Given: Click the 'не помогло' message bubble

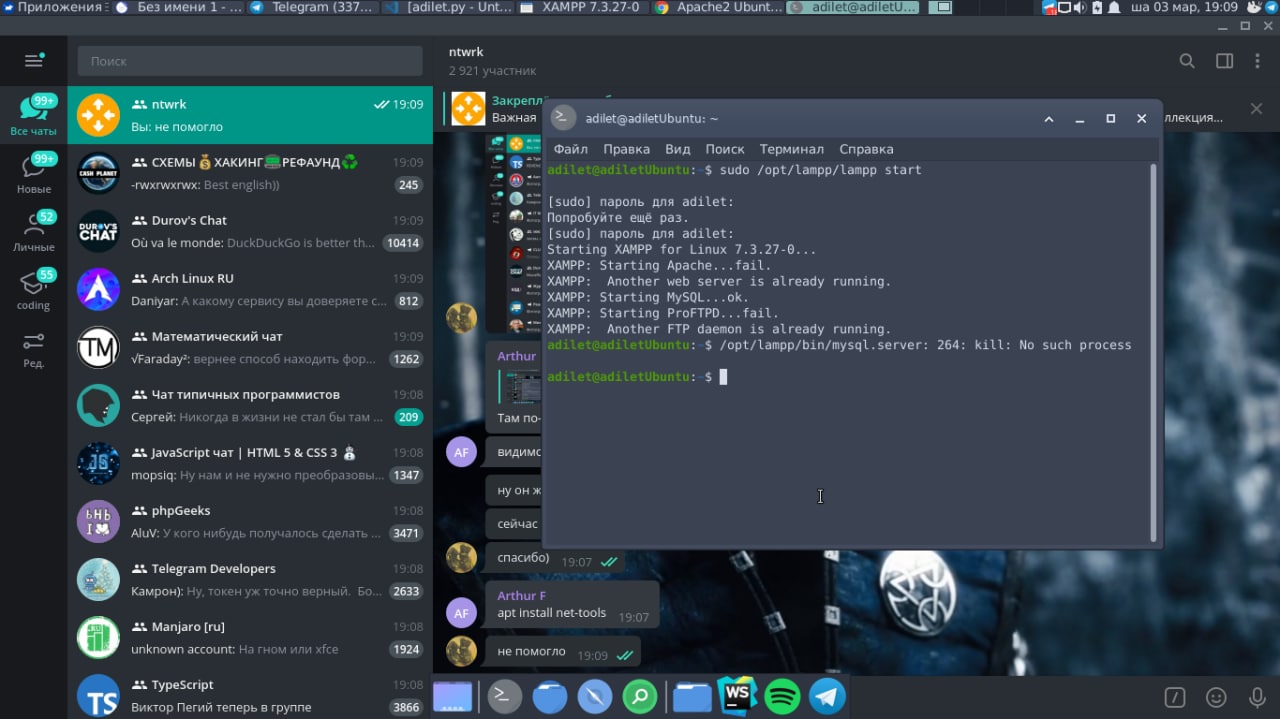Looking at the screenshot, I should (x=562, y=652).
